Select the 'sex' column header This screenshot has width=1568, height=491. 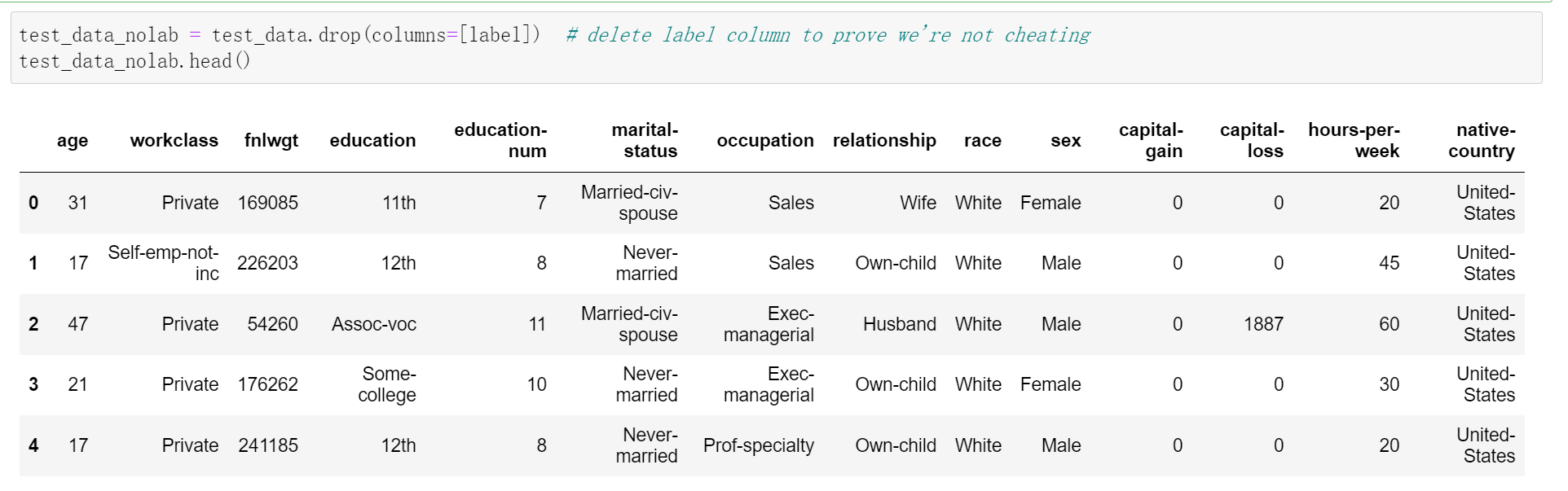coord(1065,141)
